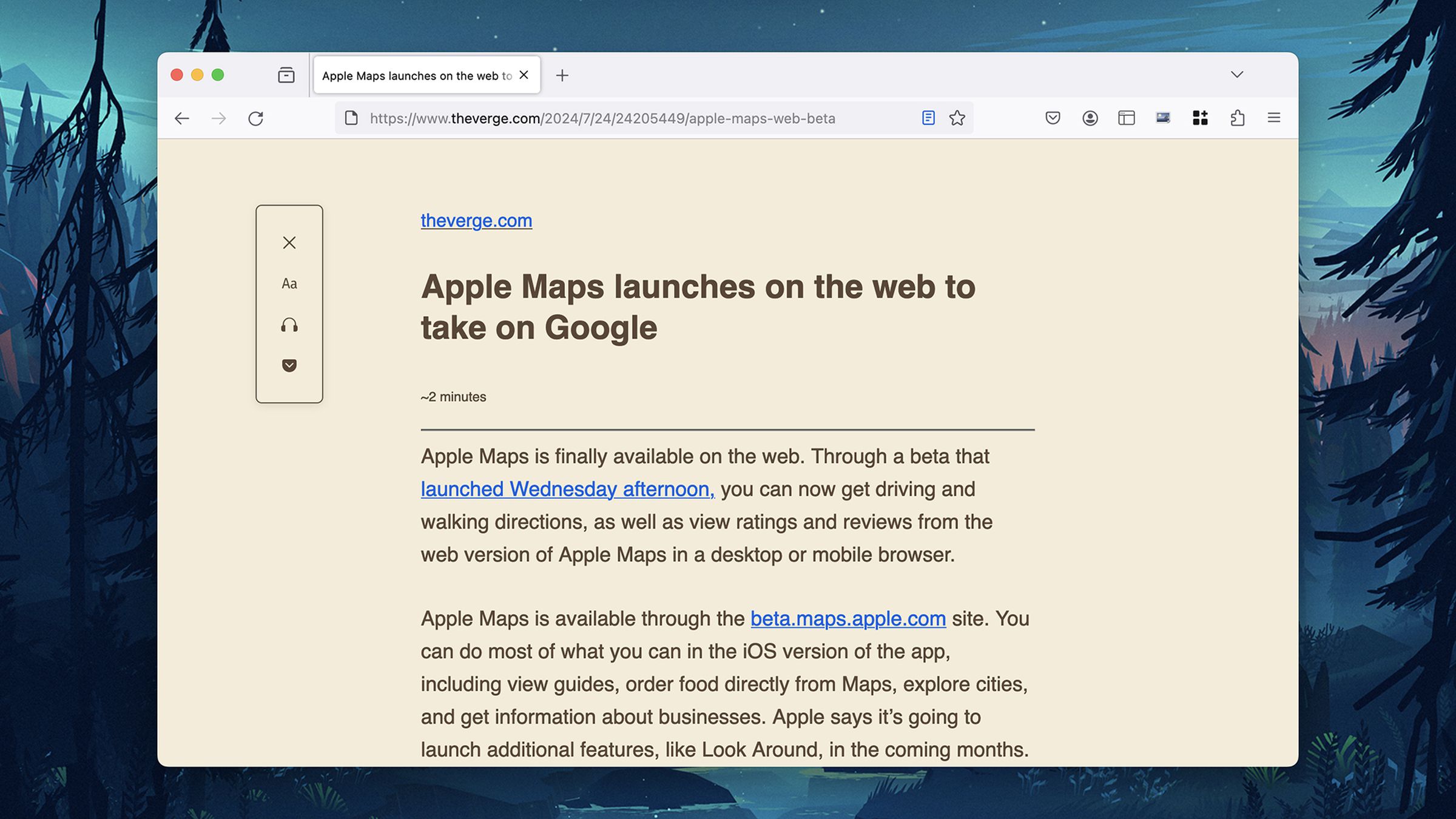The width and height of the screenshot is (1456, 819).
Task: Click the Firefox View icon left of the tab
Action: pyautogui.click(x=286, y=75)
